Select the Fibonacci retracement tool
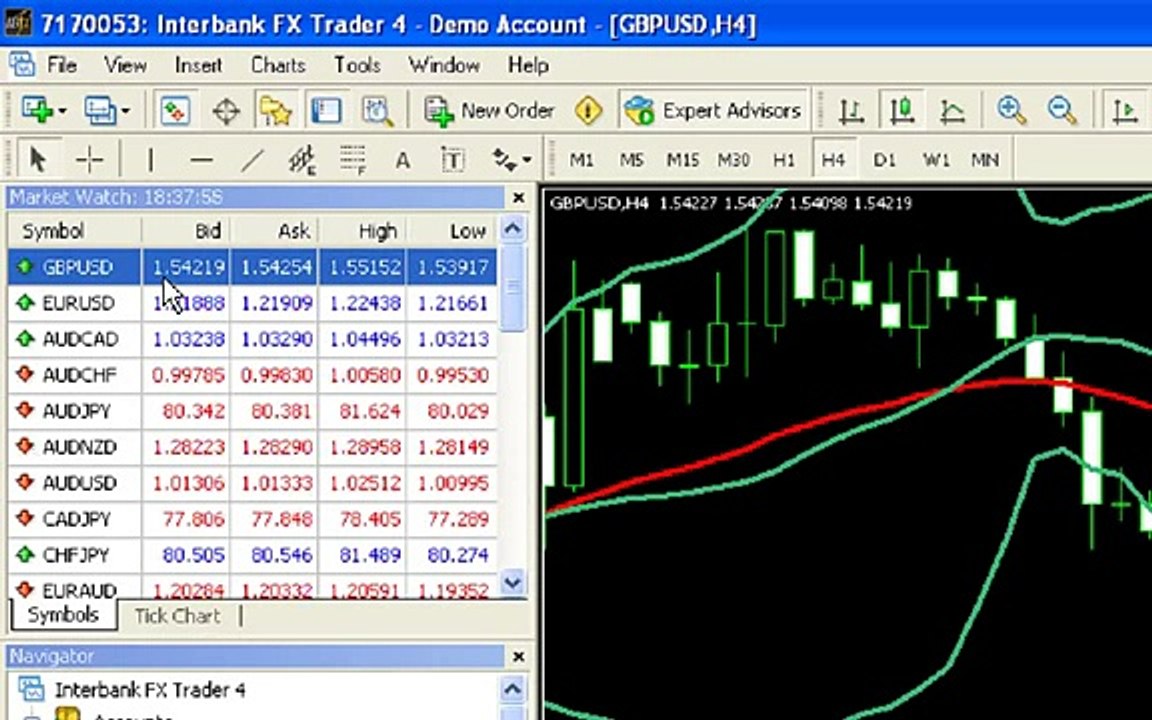The width and height of the screenshot is (1152, 720). [x=353, y=159]
